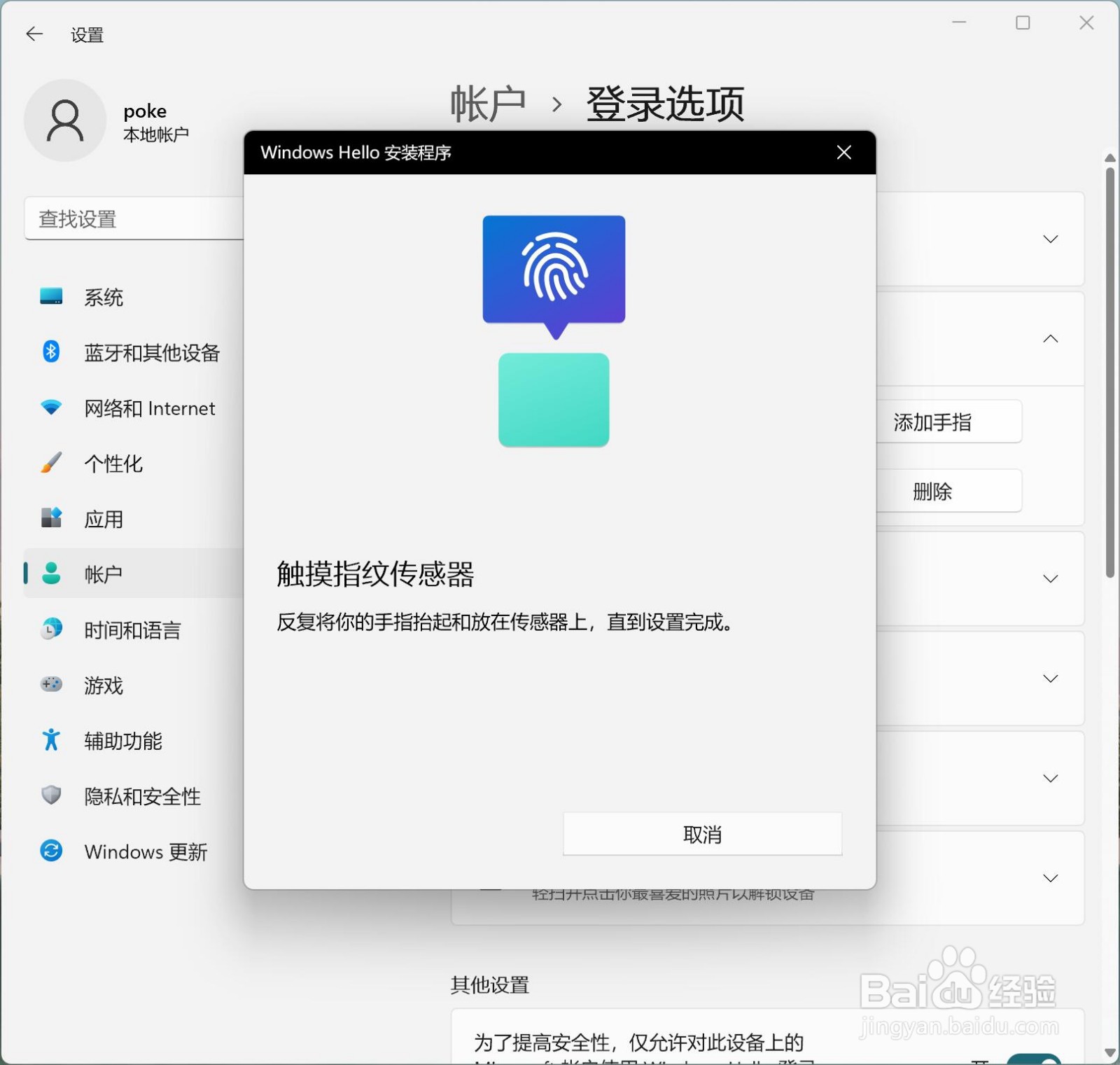The height and width of the screenshot is (1065, 1120).
Task: Select the Privacy shield icon
Action: click(51, 795)
